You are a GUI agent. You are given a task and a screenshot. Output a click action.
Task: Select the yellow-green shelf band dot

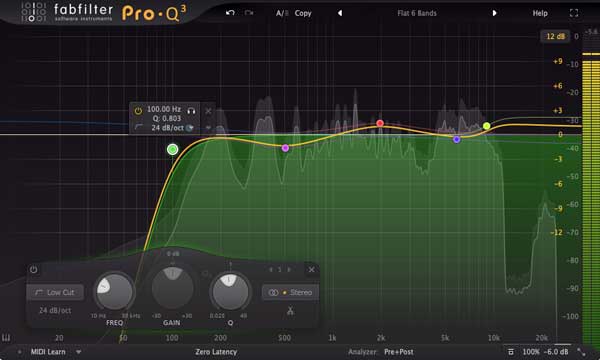click(x=486, y=125)
